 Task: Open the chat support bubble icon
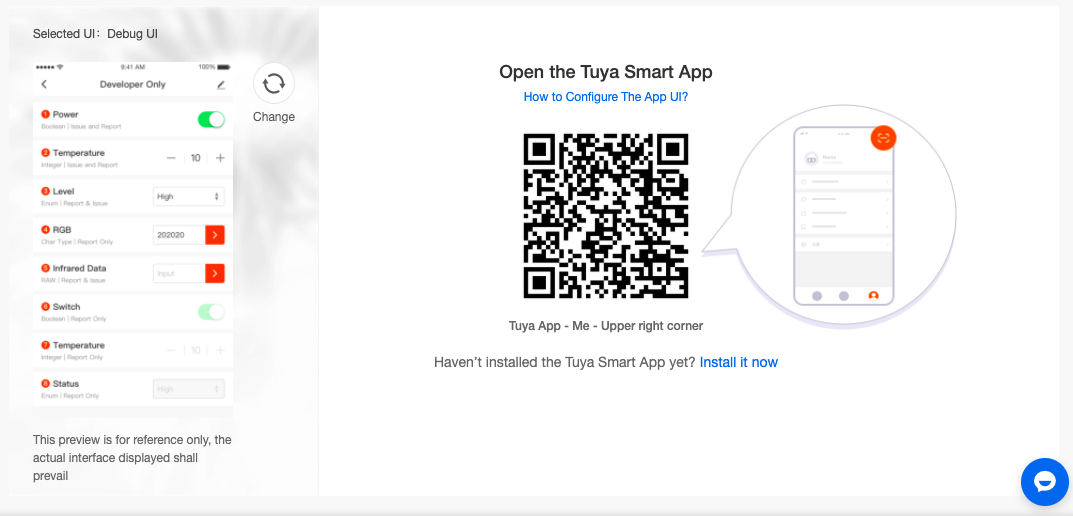(1045, 482)
